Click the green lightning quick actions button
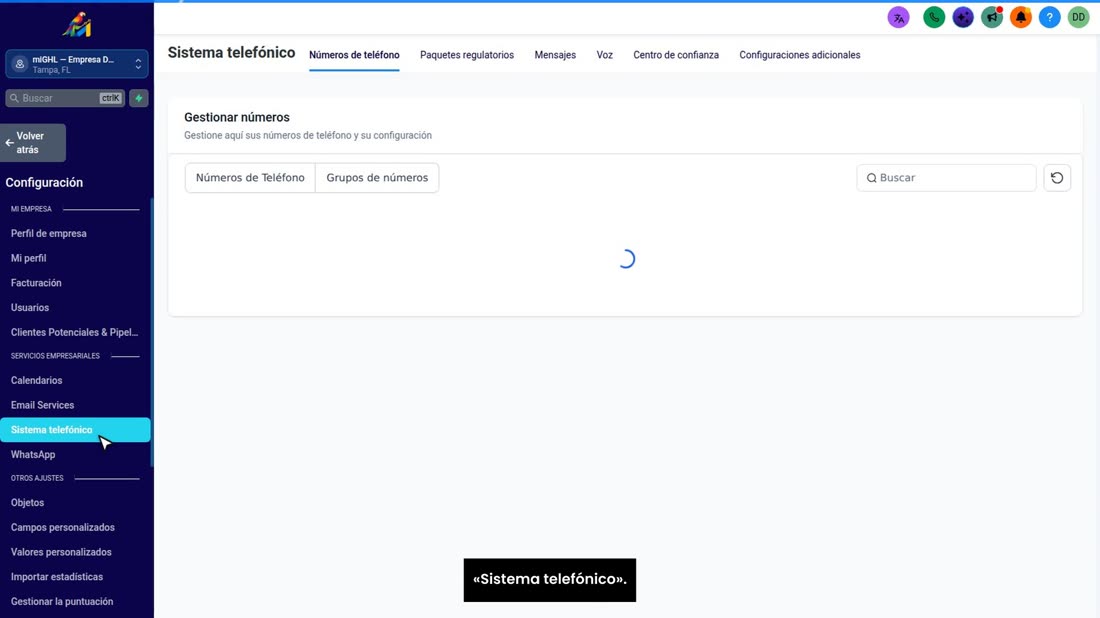Screen dimensions: 1100x618 pos(139,98)
